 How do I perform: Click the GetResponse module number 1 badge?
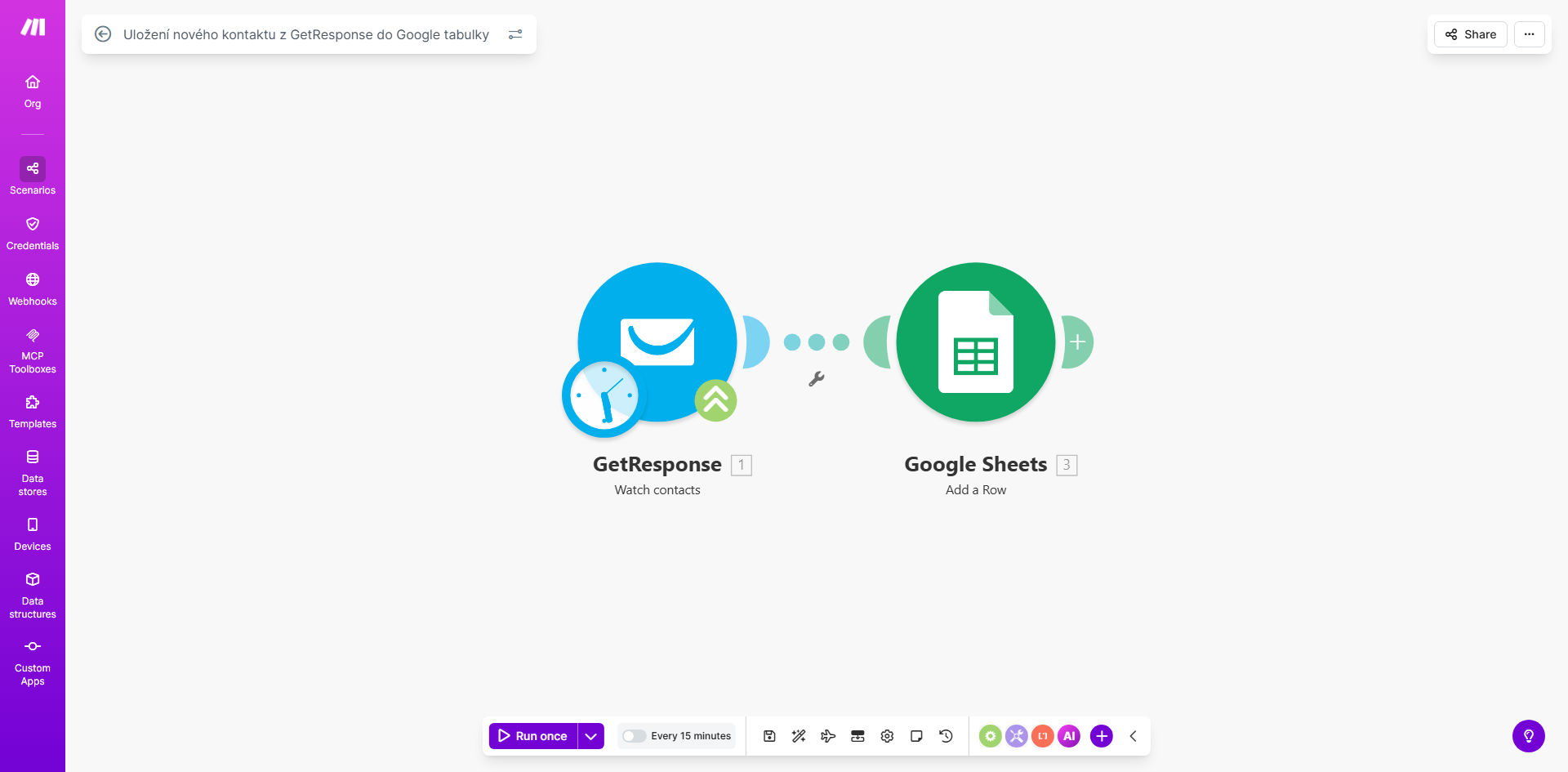[742, 465]
